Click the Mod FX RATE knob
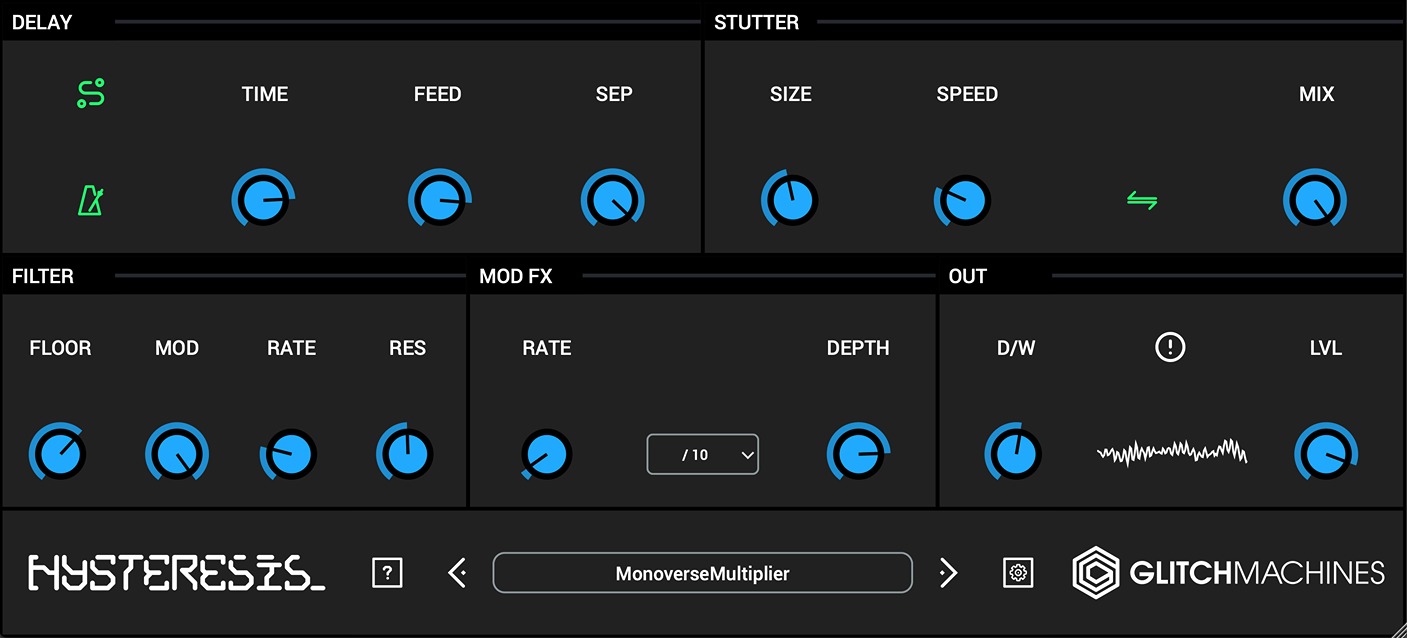Viewport: 1407px width, 638px height. pos(547,454)
